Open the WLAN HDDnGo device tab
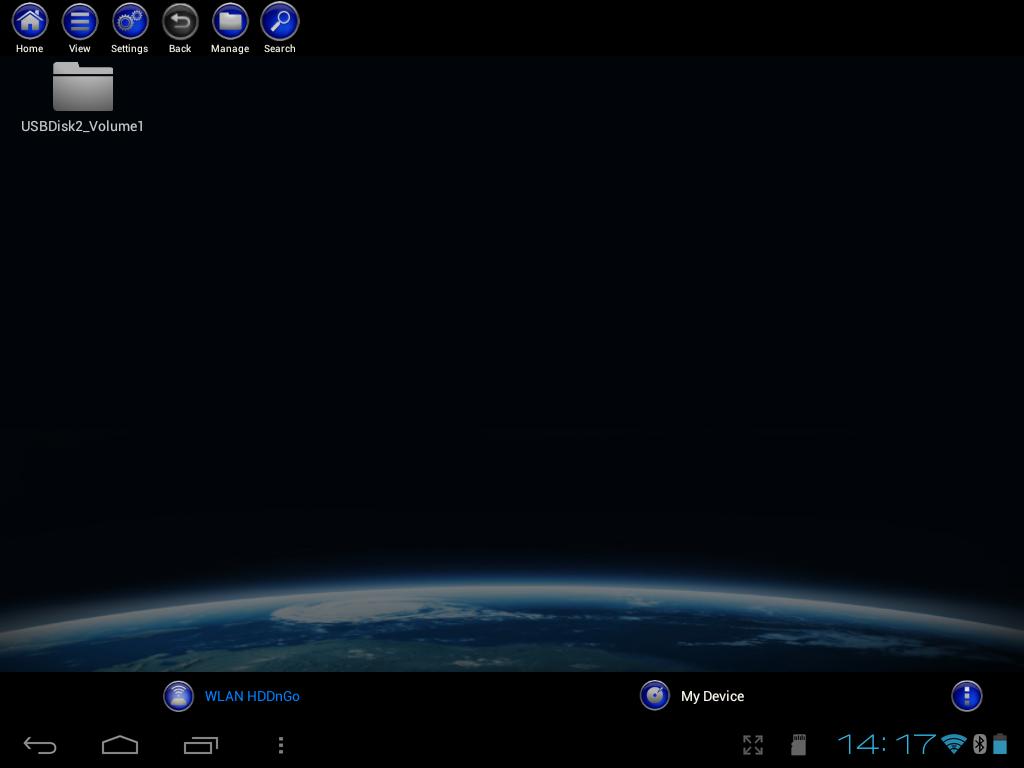 tap(232, 696)
